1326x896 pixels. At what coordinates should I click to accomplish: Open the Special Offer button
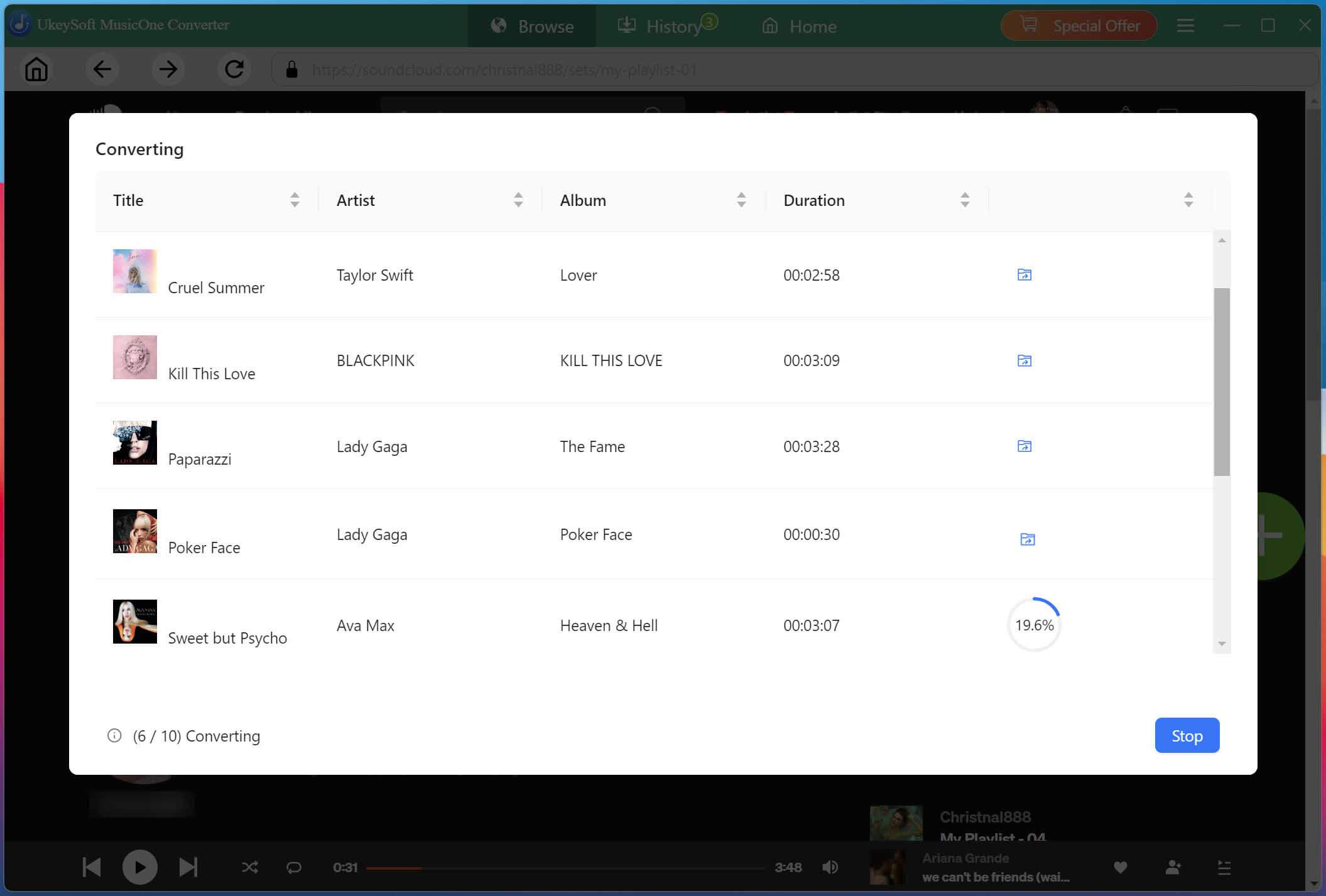tap(1079, 26)
